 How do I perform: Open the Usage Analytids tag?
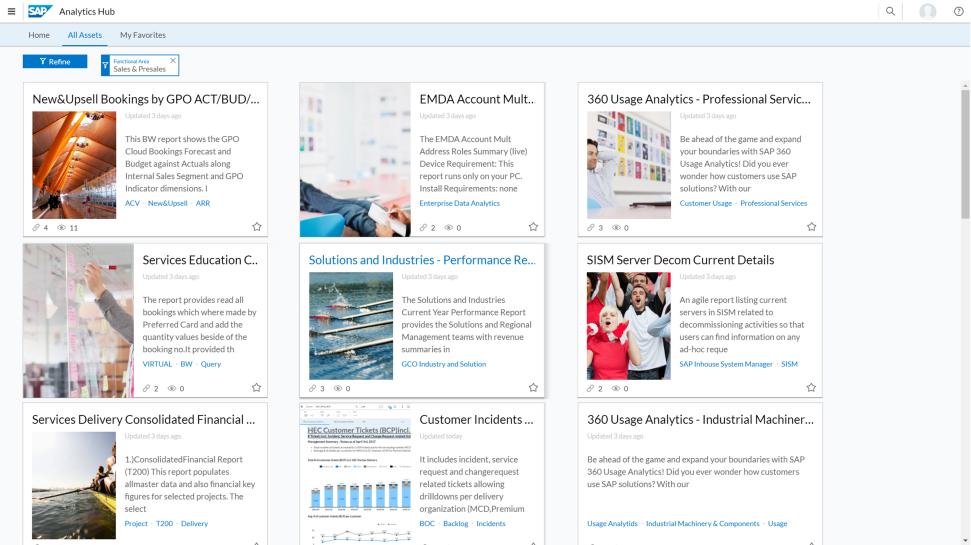(x=612, y=523)
